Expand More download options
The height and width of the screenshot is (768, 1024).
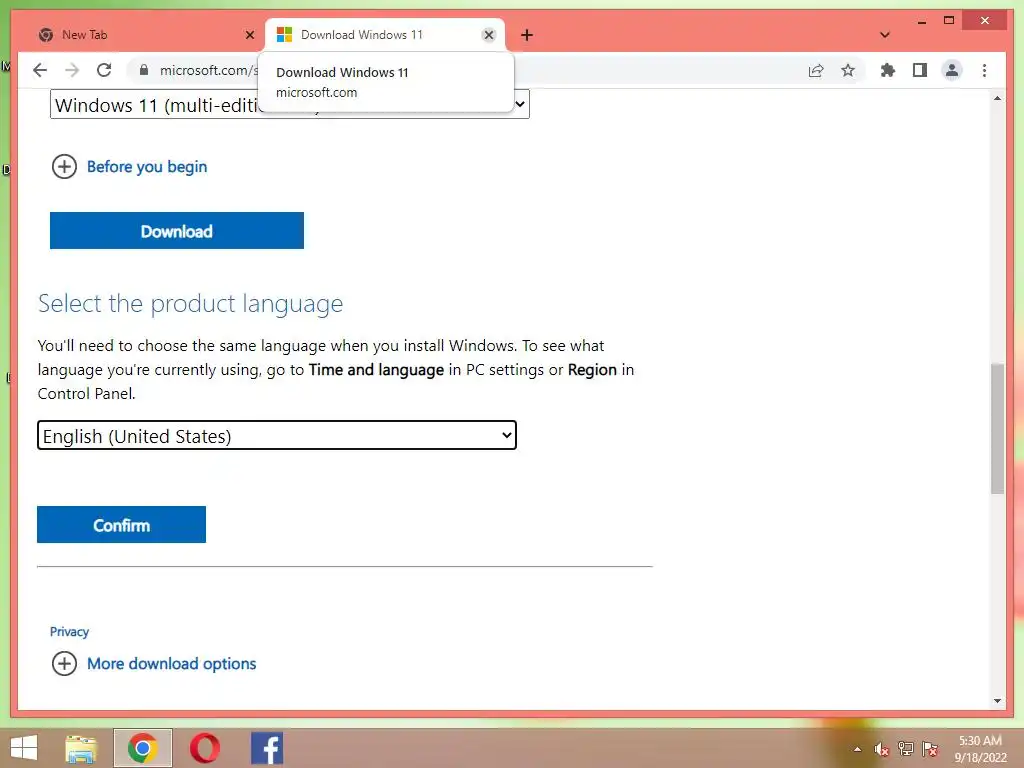coord(153,664)
